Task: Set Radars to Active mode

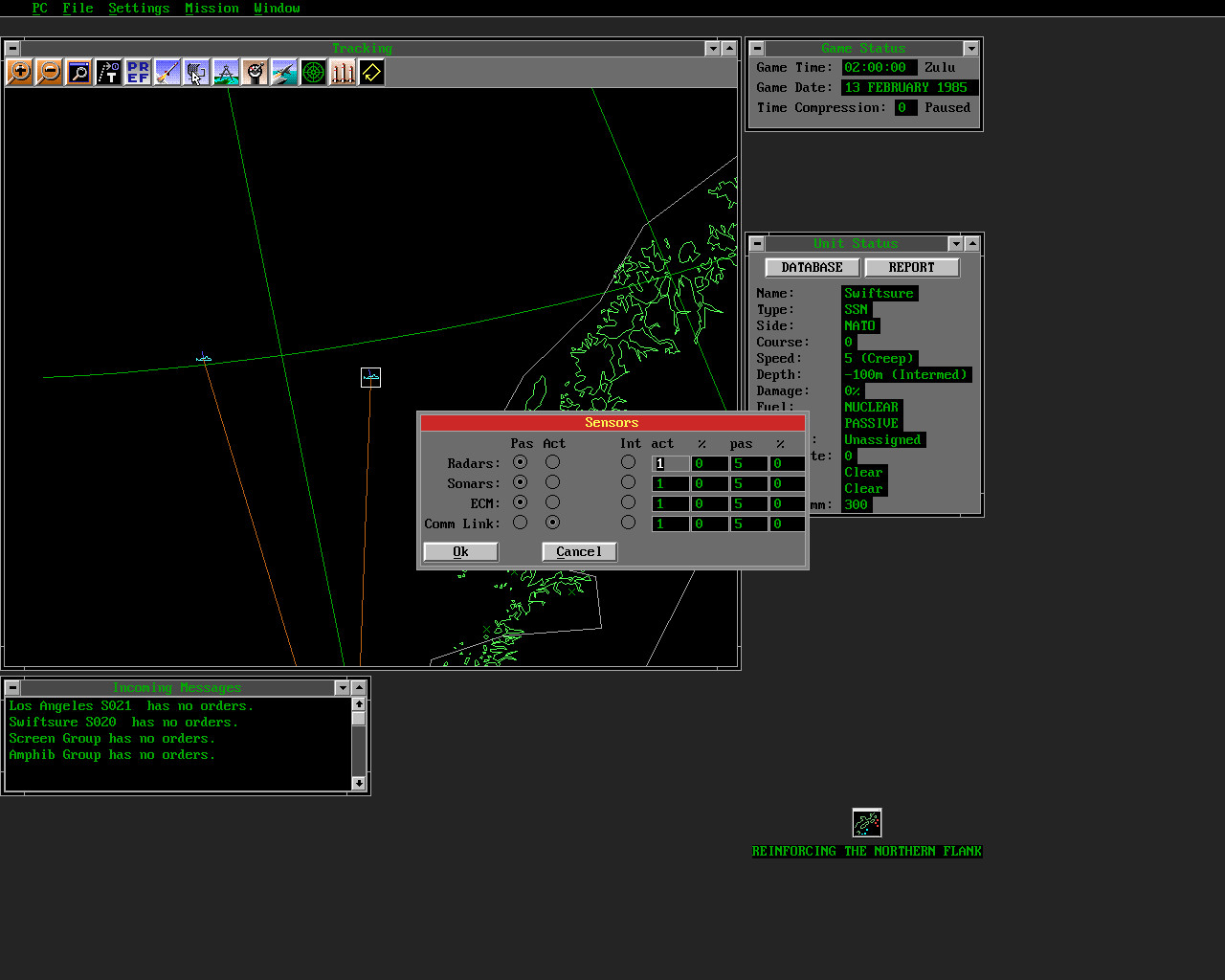Action: (x=552, y=462)
